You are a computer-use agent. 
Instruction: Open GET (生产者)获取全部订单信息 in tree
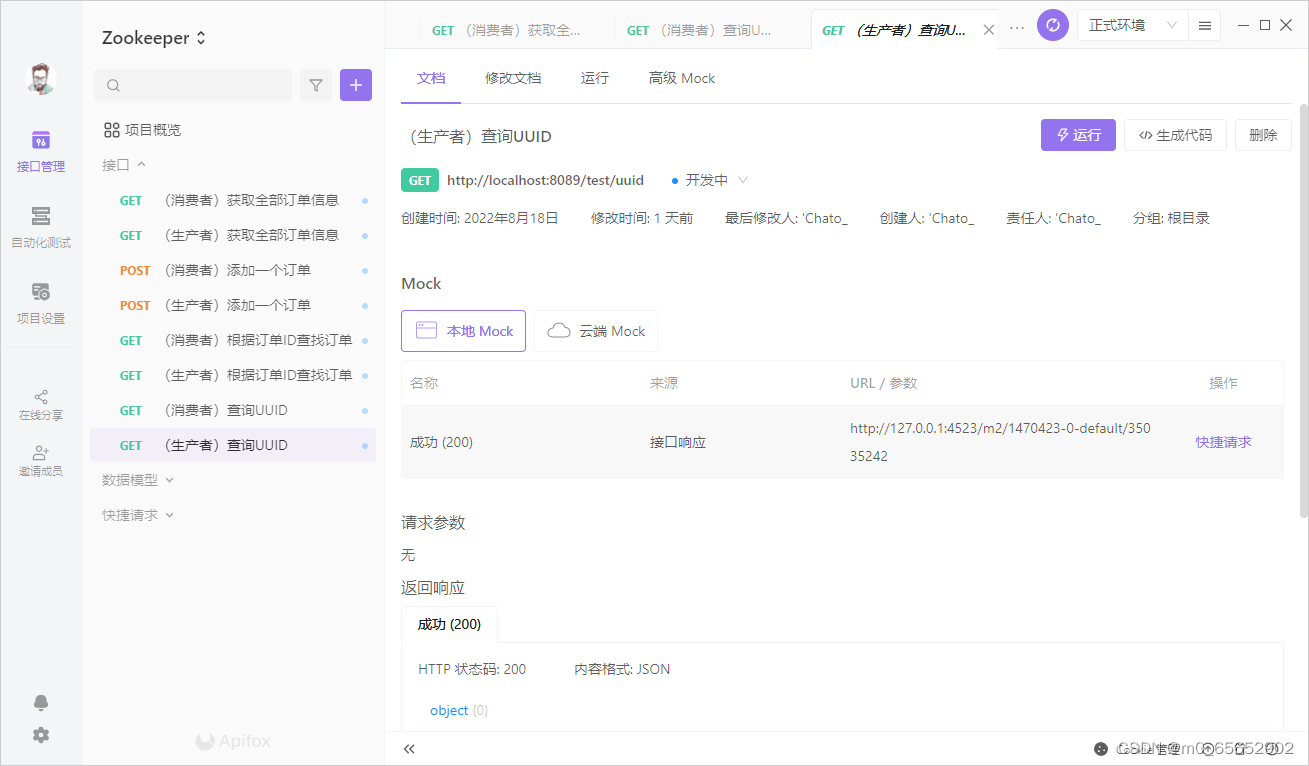coord(233,235)
